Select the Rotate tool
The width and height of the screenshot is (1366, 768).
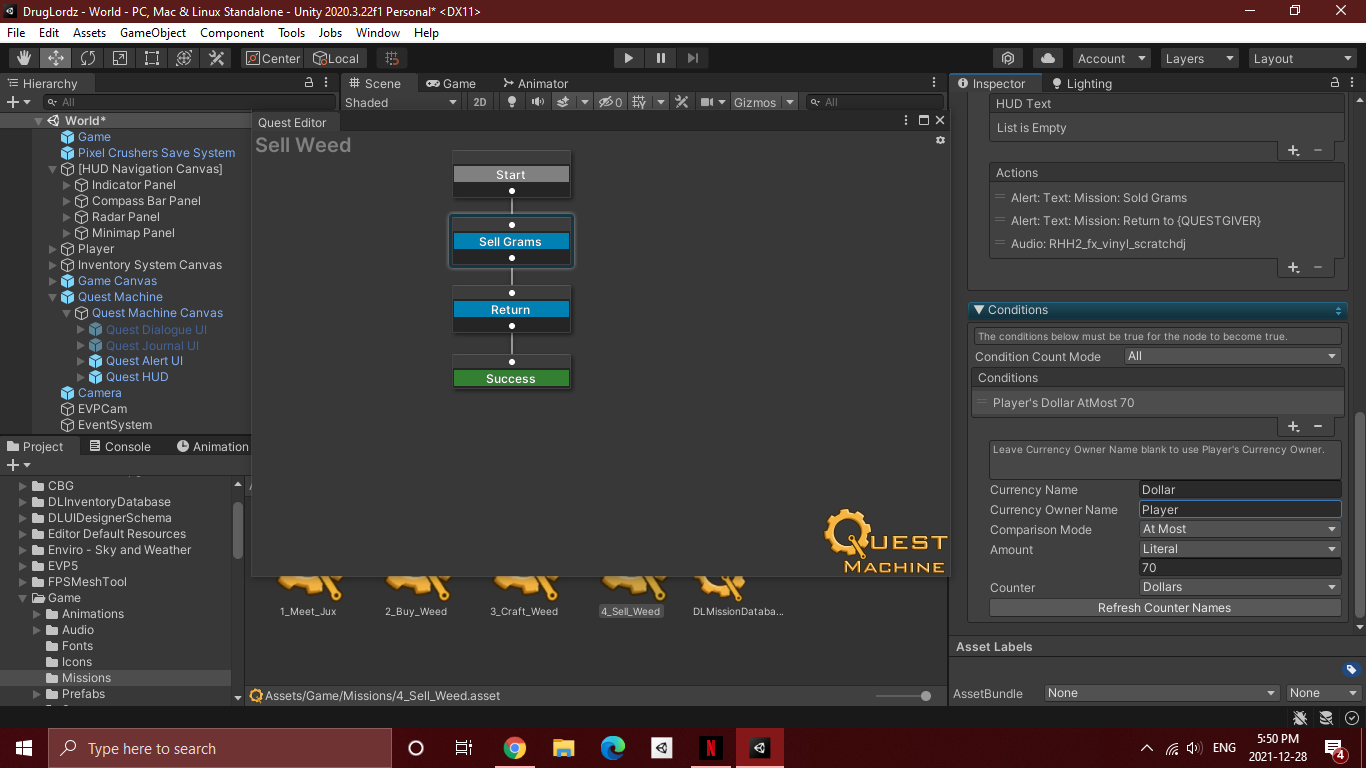click(88, 58)
